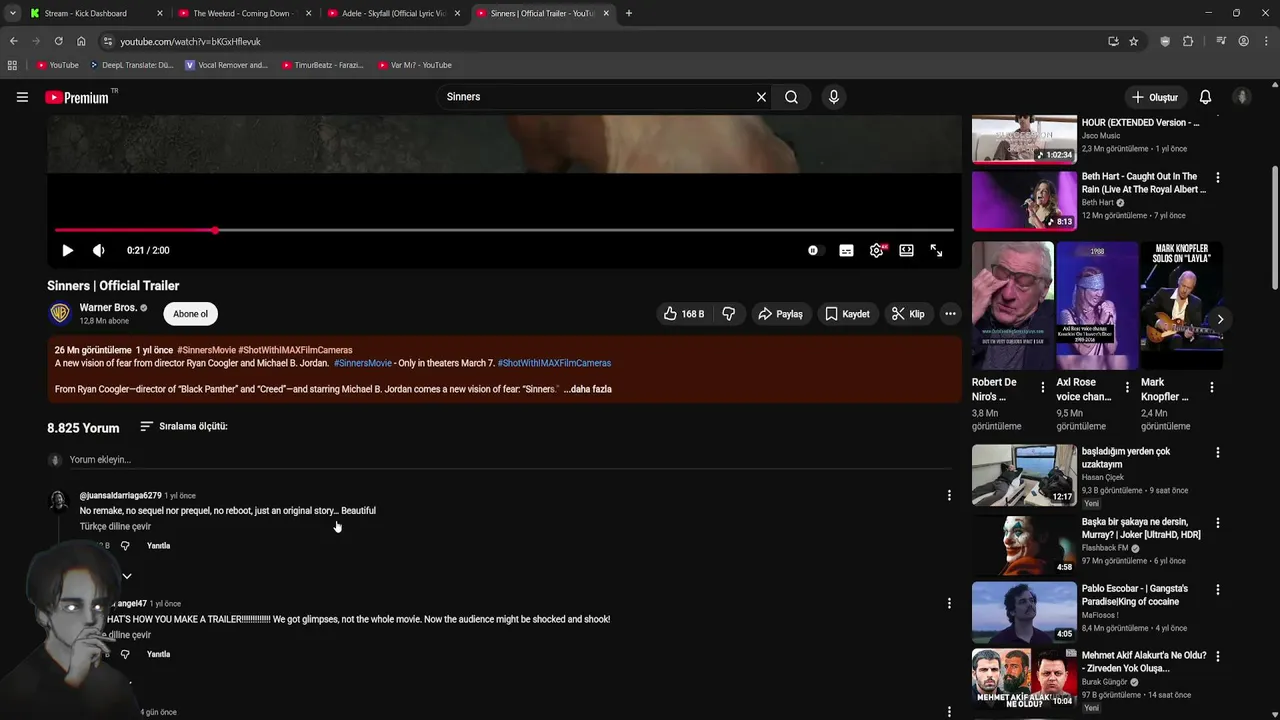Open the Vocal Remover bookmark
This screenshot has width=1280, height=720.
[226, 65]
